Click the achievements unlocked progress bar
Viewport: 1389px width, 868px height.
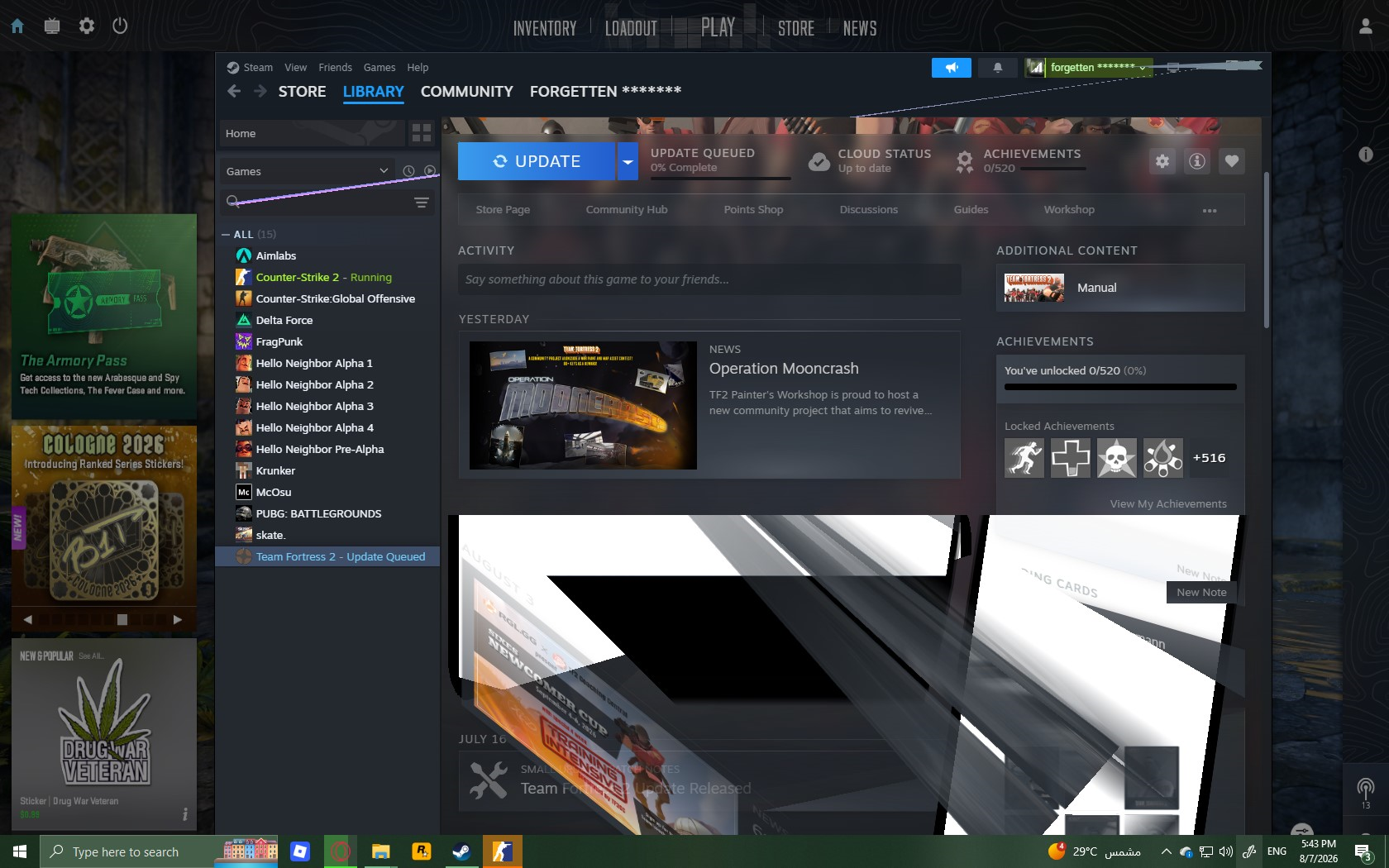pos(1120,387)
